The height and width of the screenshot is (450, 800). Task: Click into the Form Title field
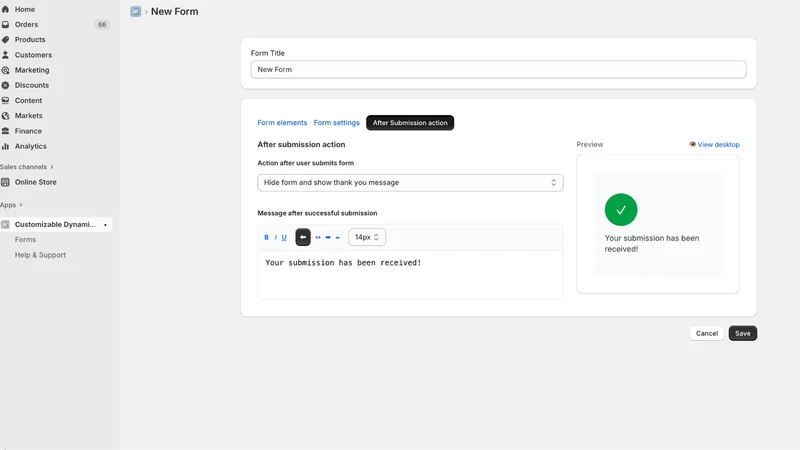(498, 69)
